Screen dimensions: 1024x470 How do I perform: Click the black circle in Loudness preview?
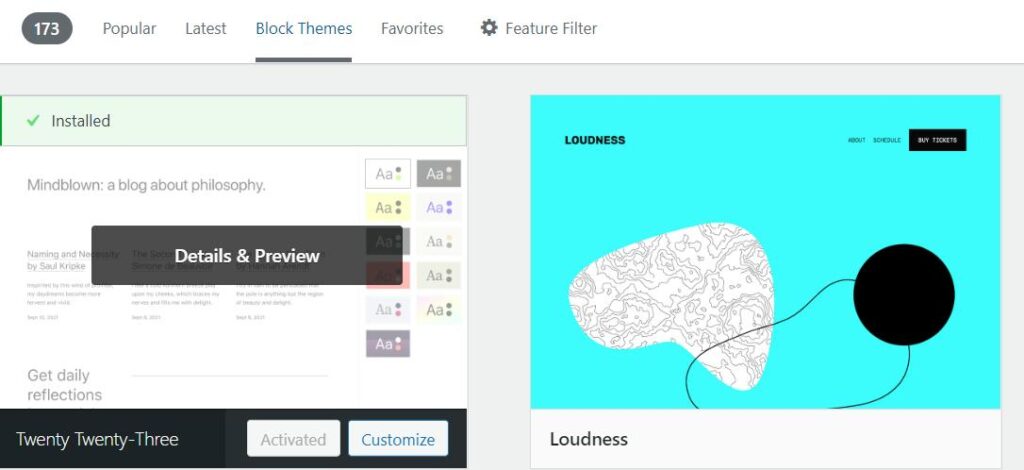[x=903, y=294]
